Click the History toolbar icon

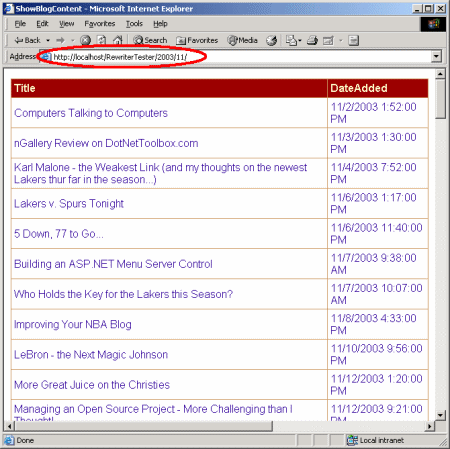click(272, 40)
